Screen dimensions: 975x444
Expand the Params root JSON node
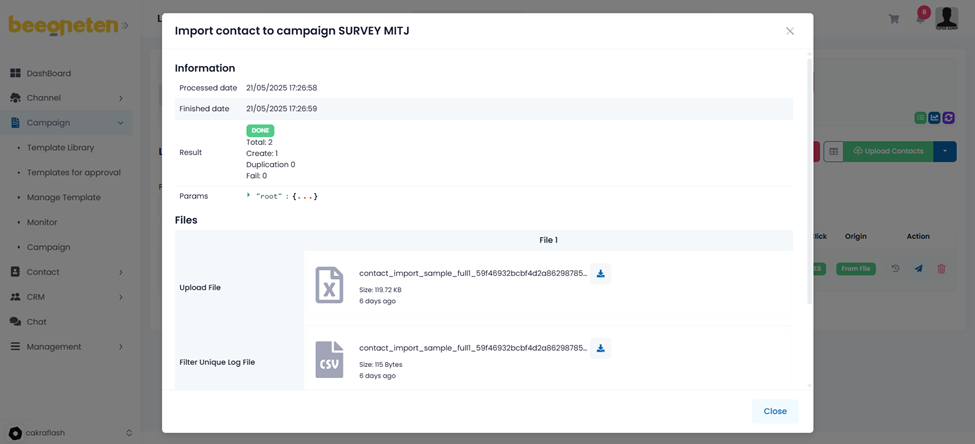[249, 196]
